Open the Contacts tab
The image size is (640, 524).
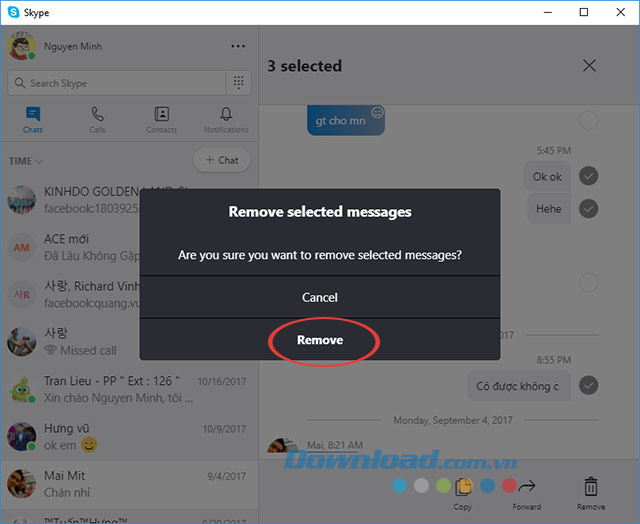click(162, 120)
